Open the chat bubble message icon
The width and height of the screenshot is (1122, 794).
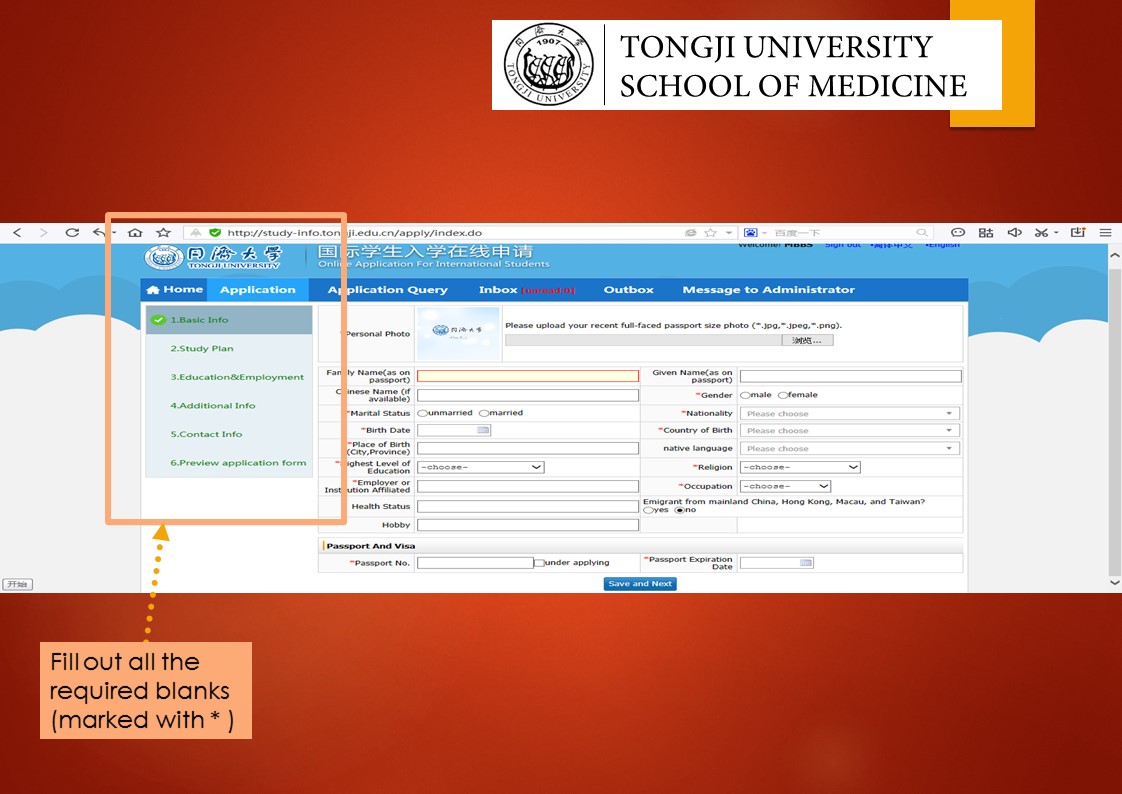click(x=957, y=232)
